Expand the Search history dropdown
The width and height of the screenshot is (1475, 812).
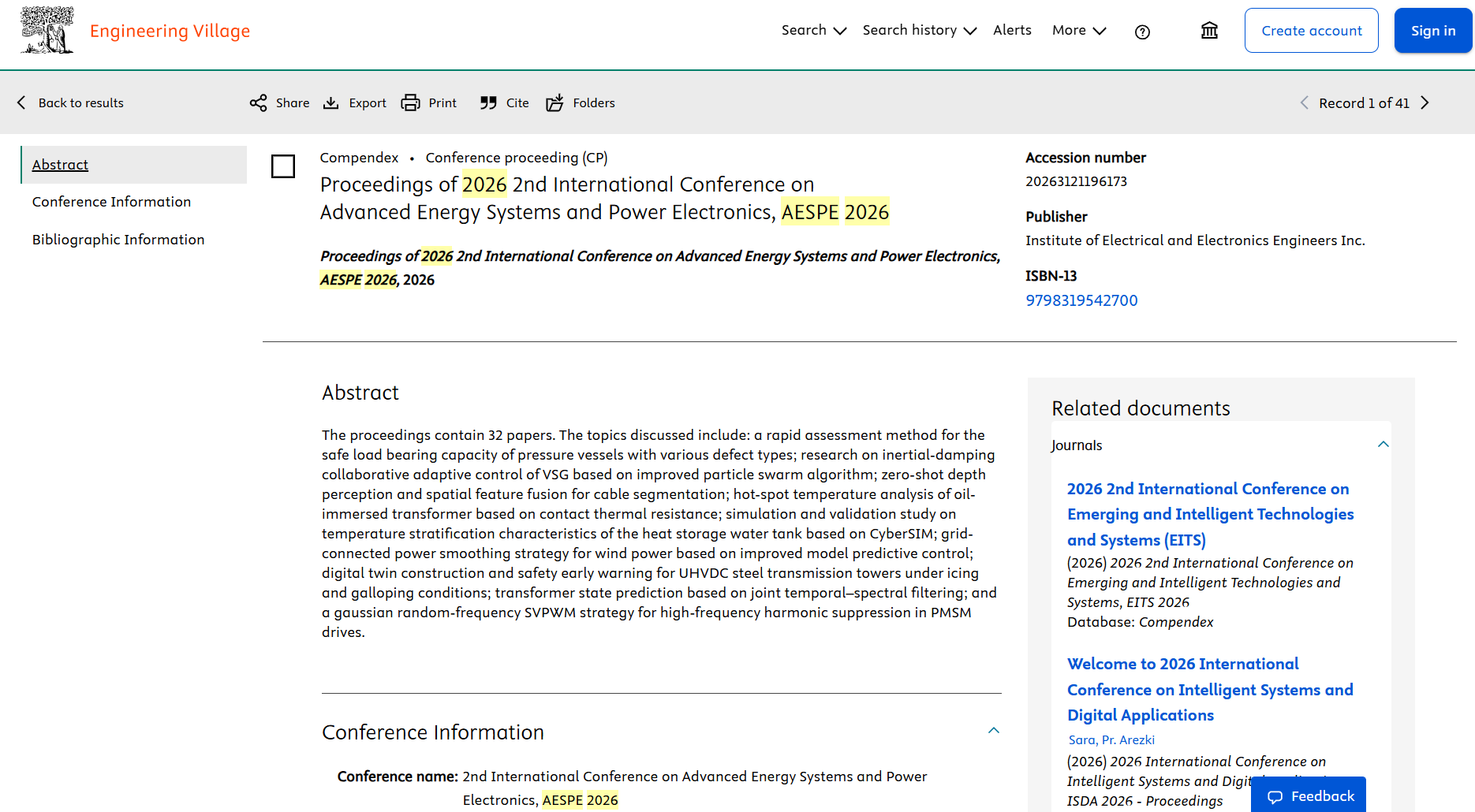coord(920,30)
